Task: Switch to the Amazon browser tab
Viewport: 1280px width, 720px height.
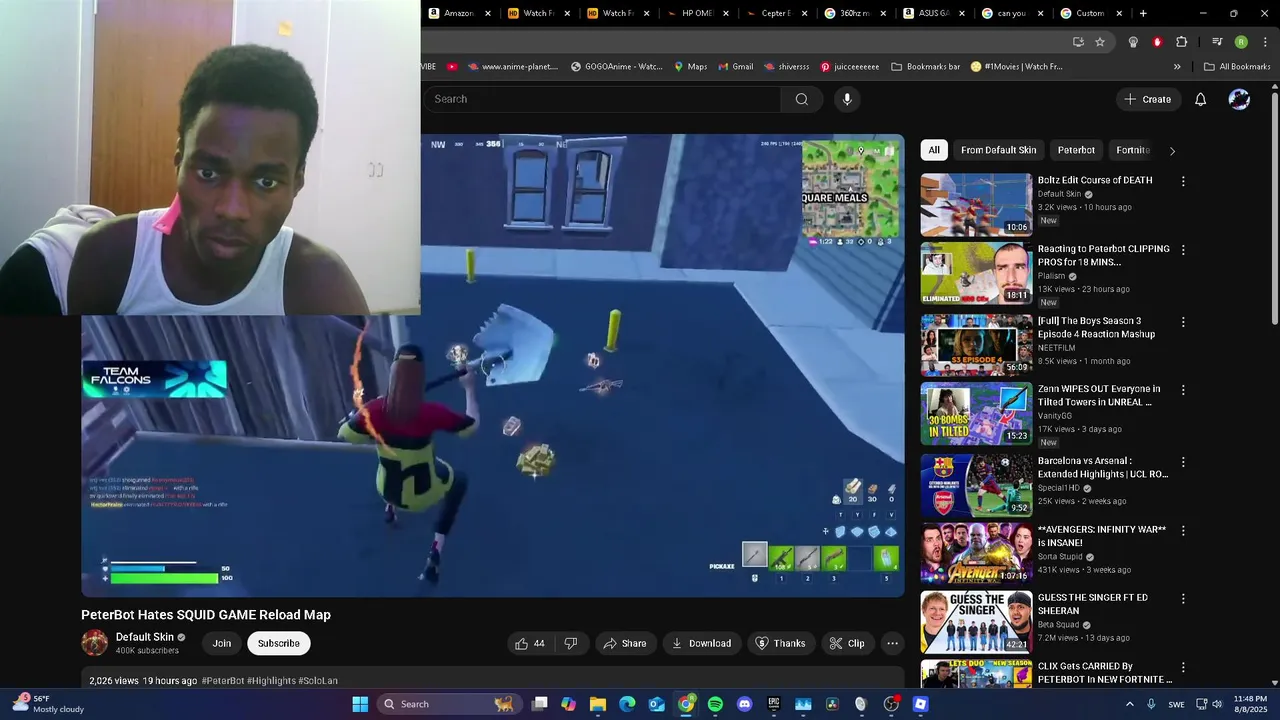Action: point(458,13)
